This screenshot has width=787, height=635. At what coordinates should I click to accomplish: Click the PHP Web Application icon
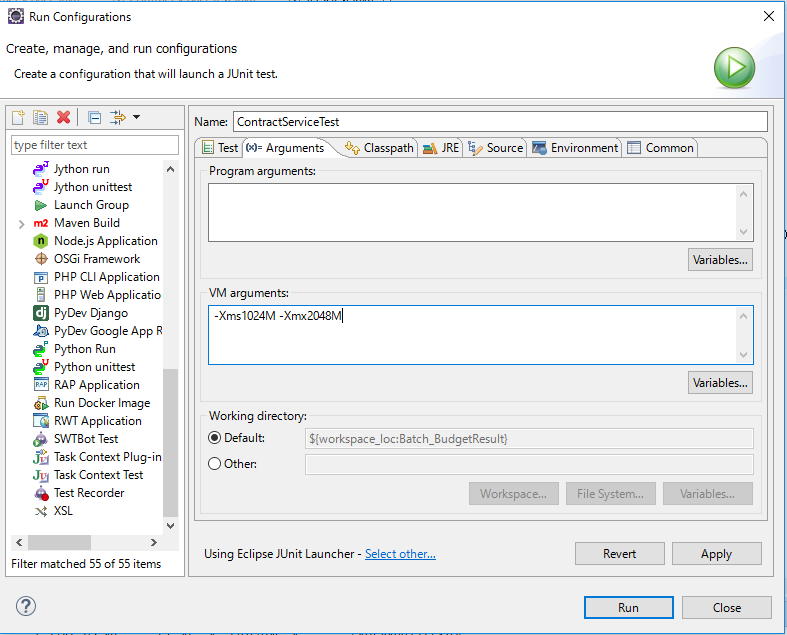[x=41, y=295]
